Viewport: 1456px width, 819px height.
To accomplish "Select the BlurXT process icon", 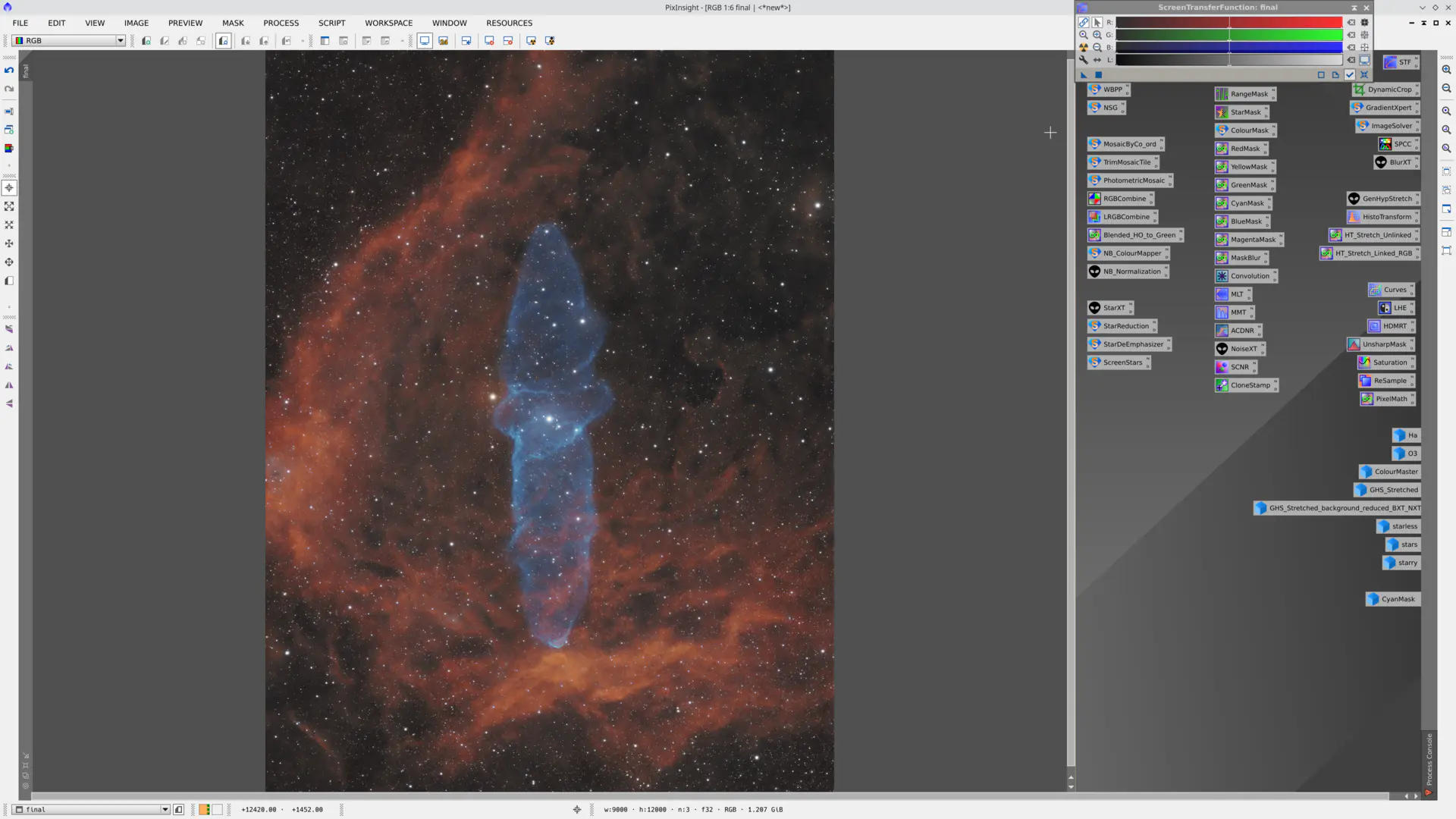I will pyautogui.click(x=1396, y=162).
